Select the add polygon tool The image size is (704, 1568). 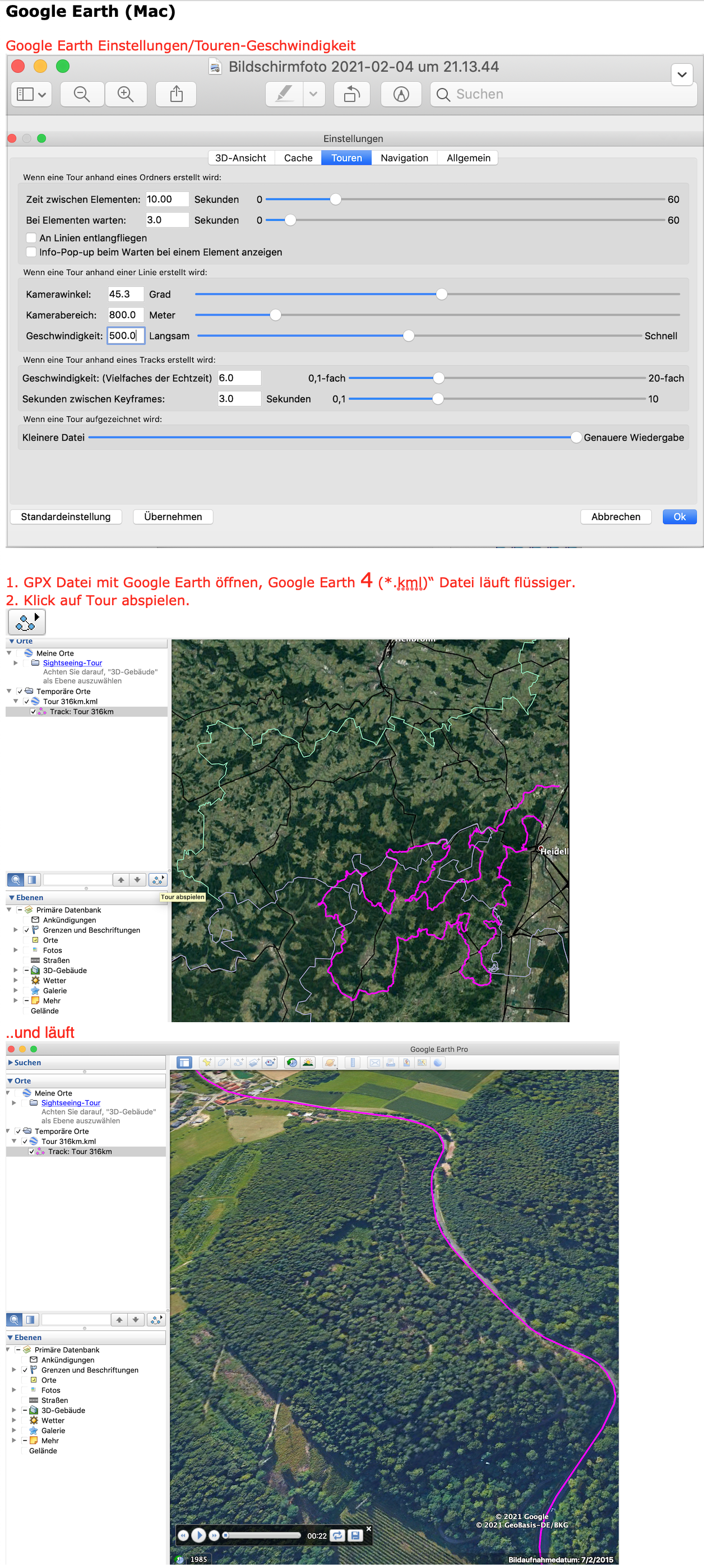click(223, 1062)
